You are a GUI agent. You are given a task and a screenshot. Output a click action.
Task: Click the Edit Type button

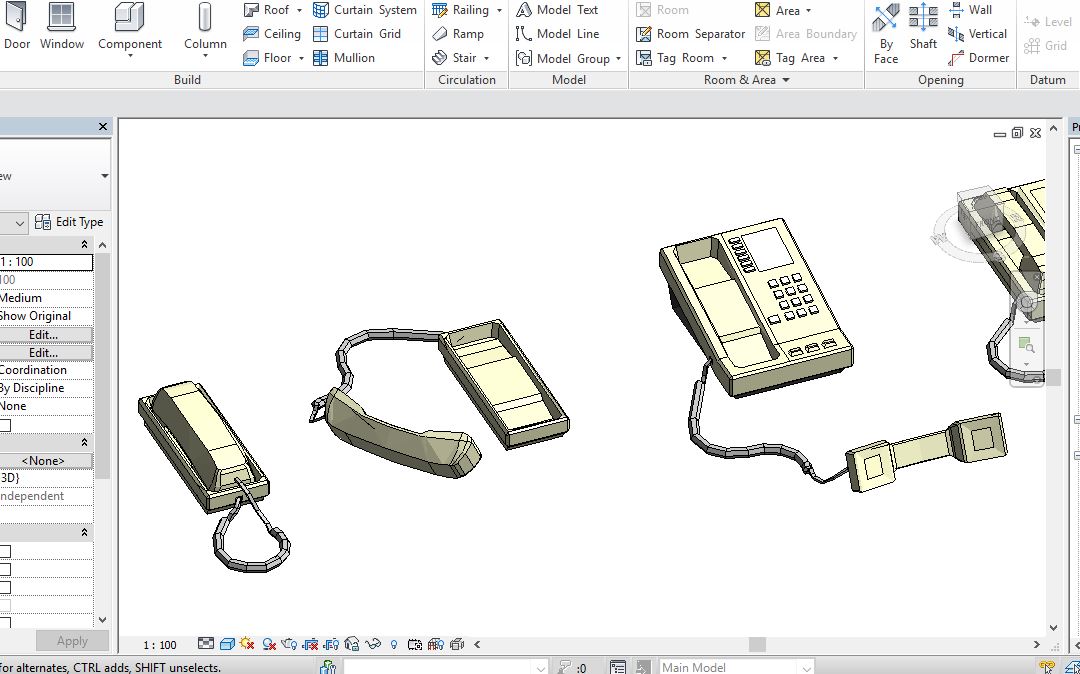click(x=70, y=222)
